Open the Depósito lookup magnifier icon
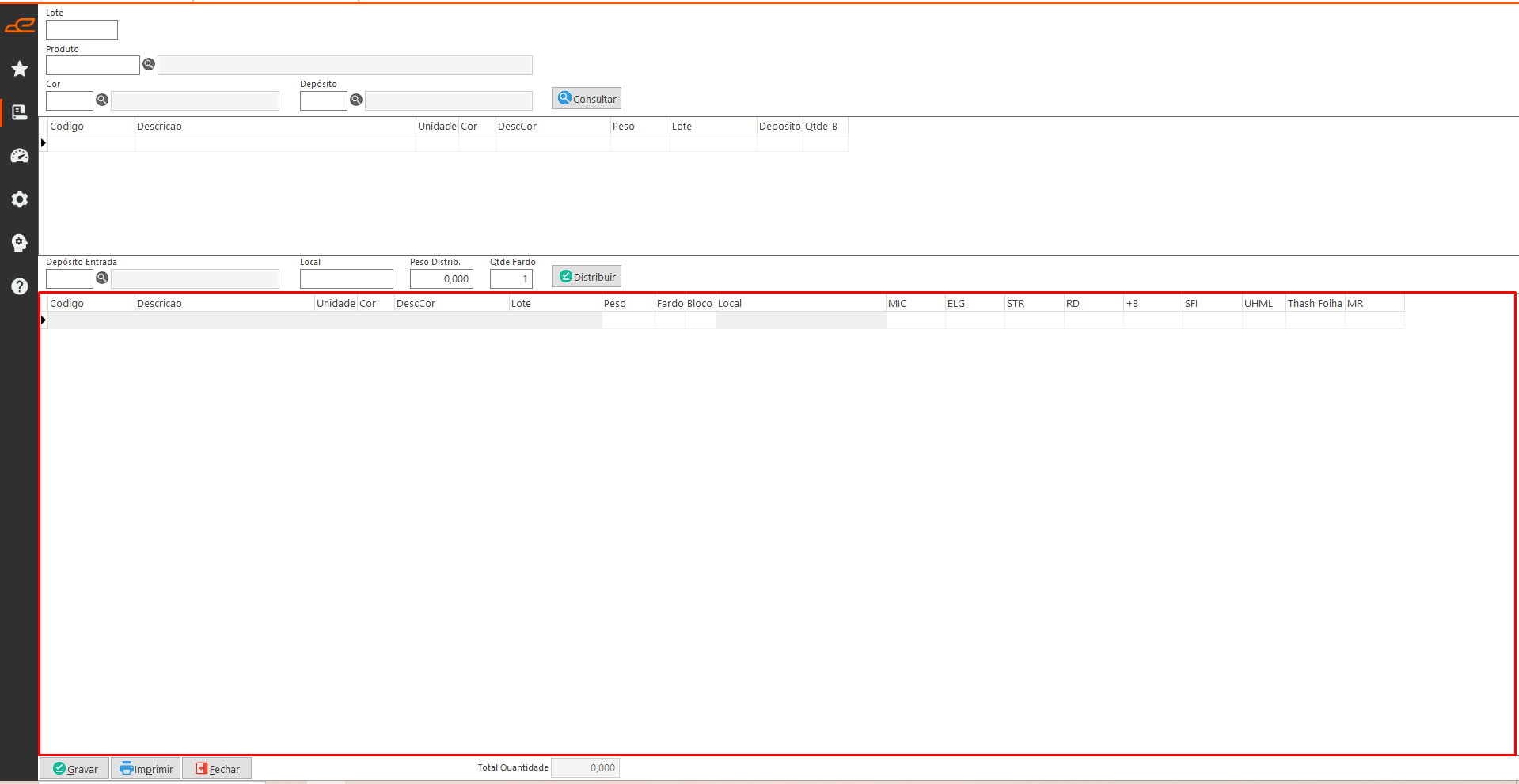Viewport: 1519px width, 784px height. click(356, 100)
